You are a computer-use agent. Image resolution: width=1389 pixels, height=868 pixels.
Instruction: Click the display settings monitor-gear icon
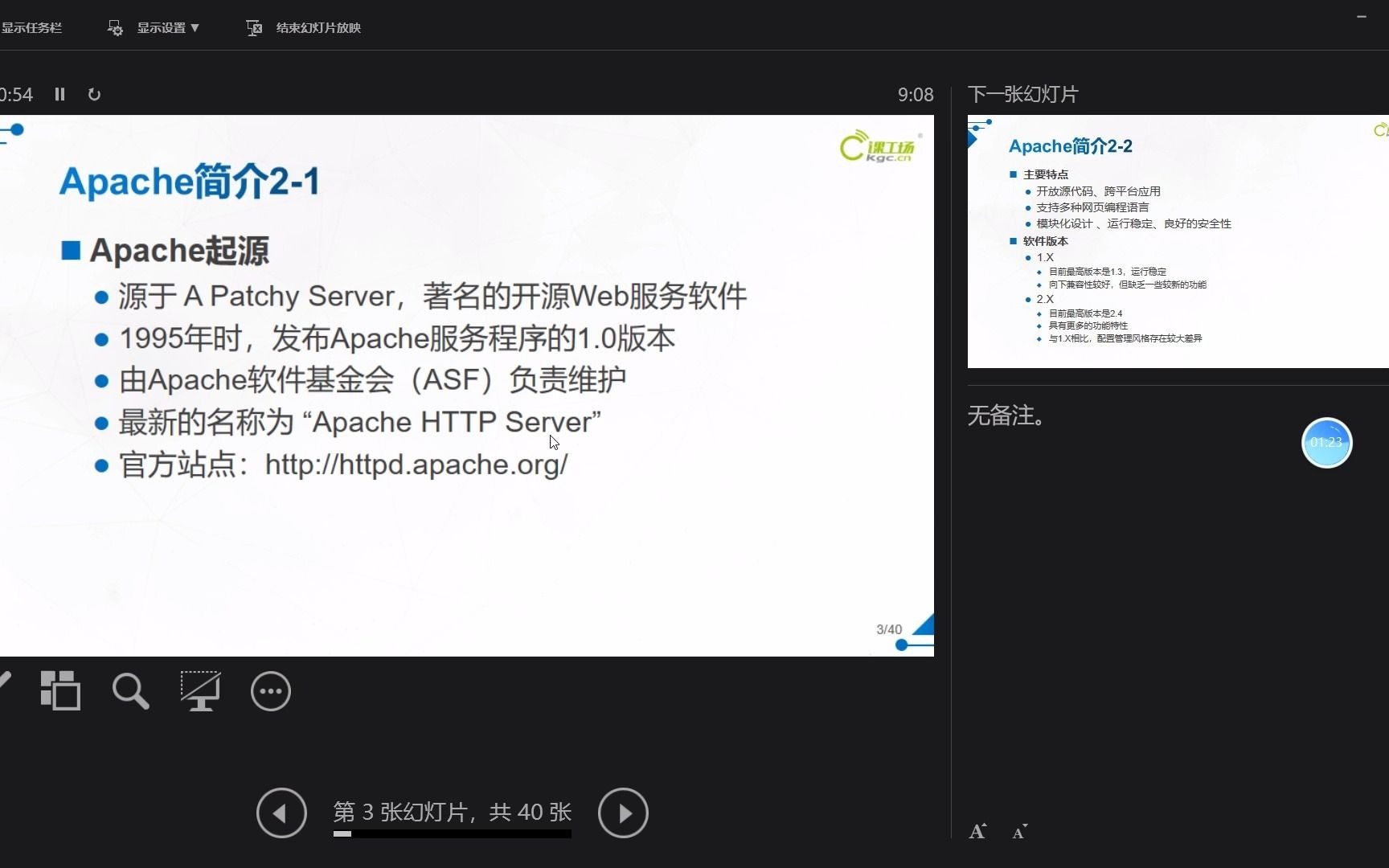coord(115,27)
